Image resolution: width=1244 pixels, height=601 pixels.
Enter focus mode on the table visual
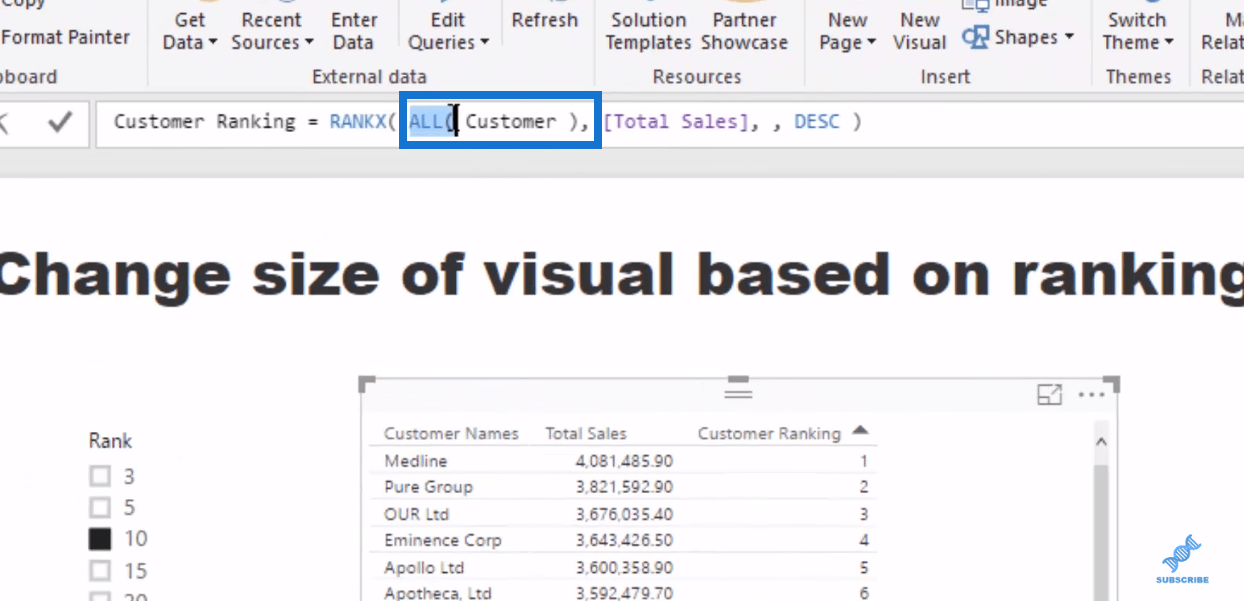(x=1049, y=395)
